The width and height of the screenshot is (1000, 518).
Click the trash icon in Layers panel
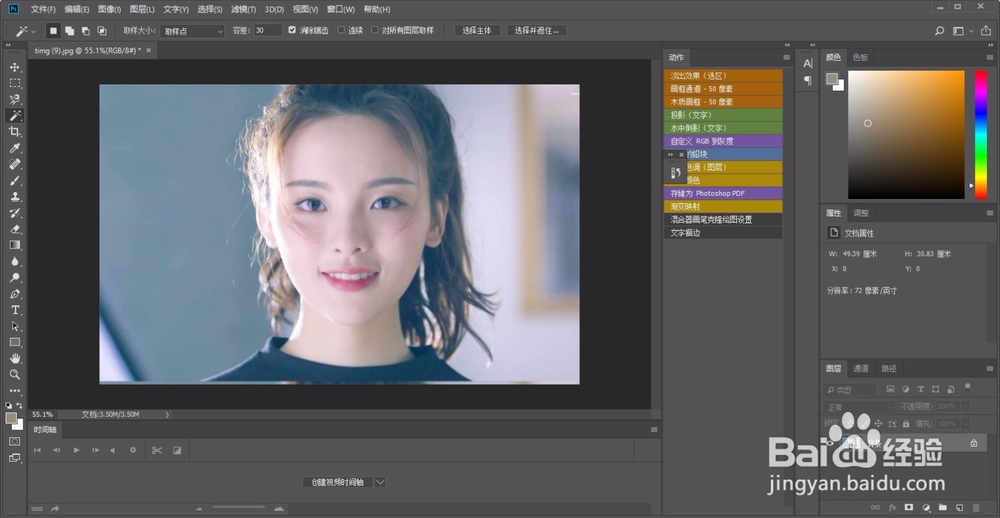click(x=976, y=508)
